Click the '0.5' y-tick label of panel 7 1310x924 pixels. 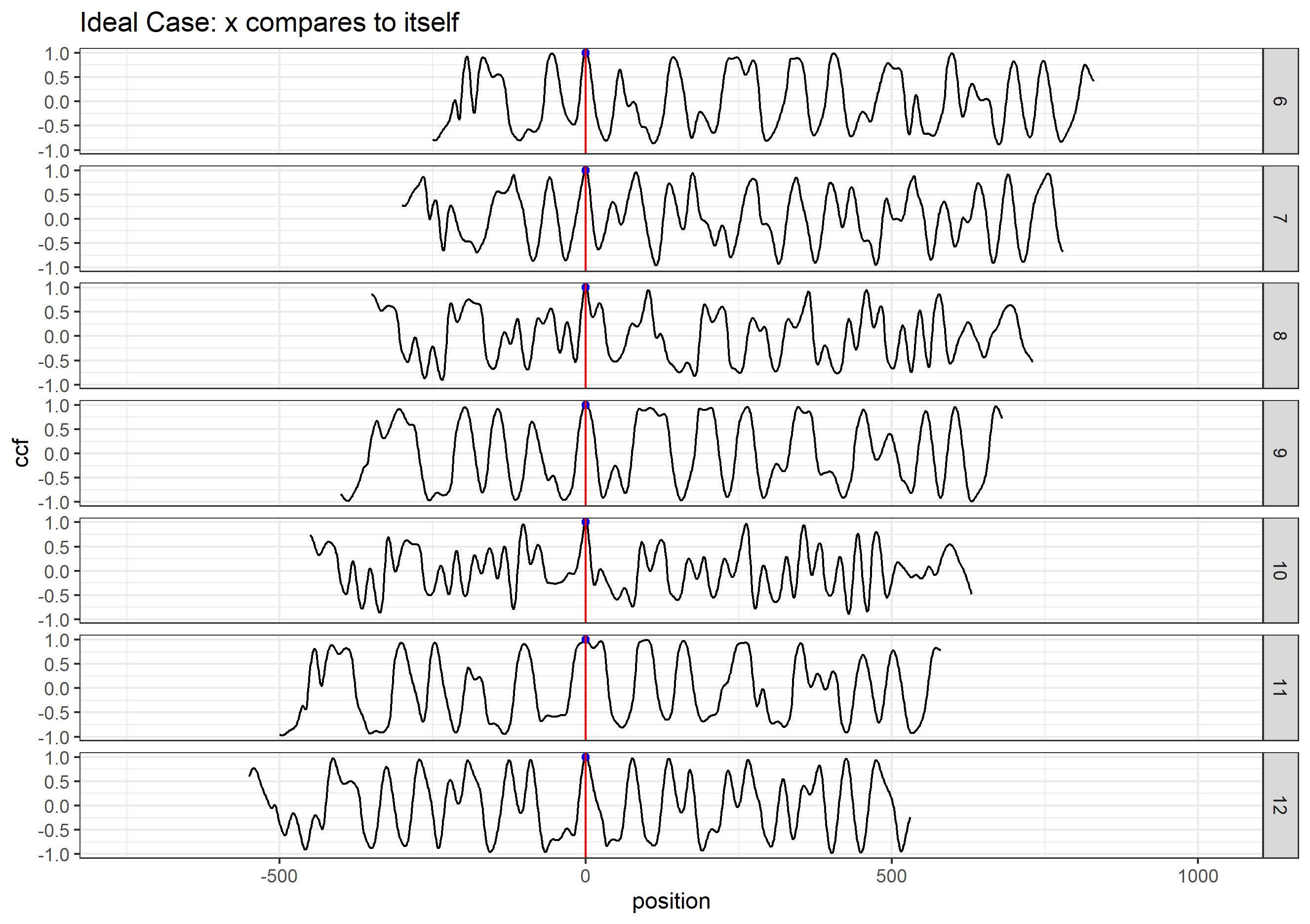click(x=56, y=195)
